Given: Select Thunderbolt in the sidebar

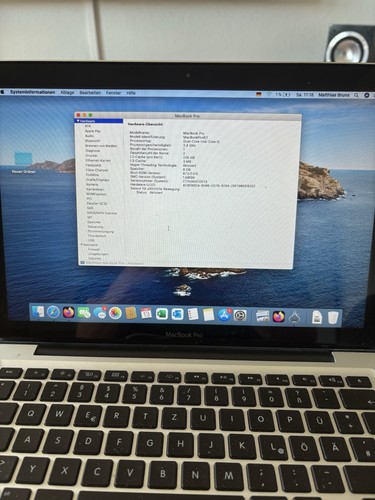Looking at the screenshot, I should pyautogui.click(x=97, y=236).
